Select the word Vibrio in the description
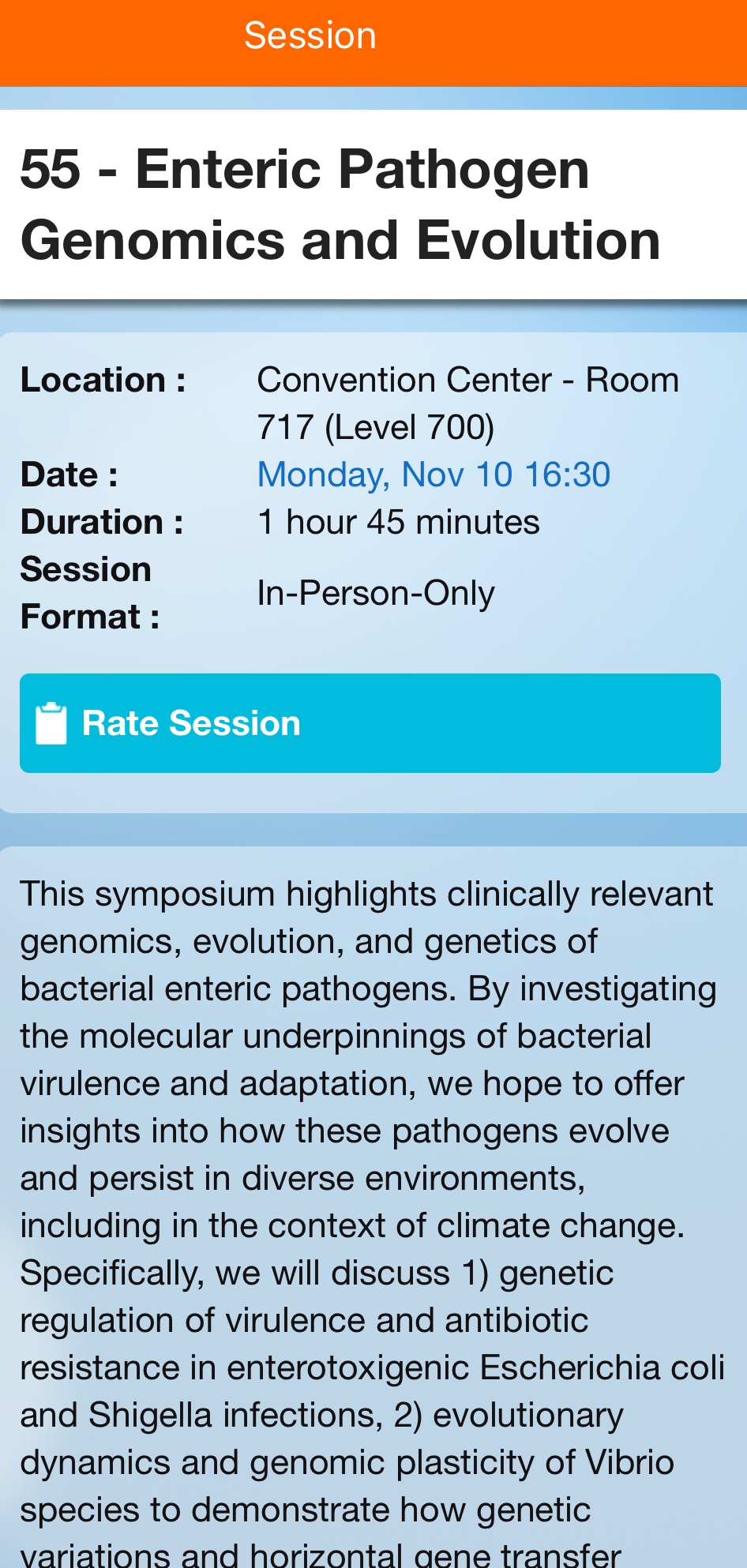This screenshot has height=1568, width=747. click(629, 1463)
